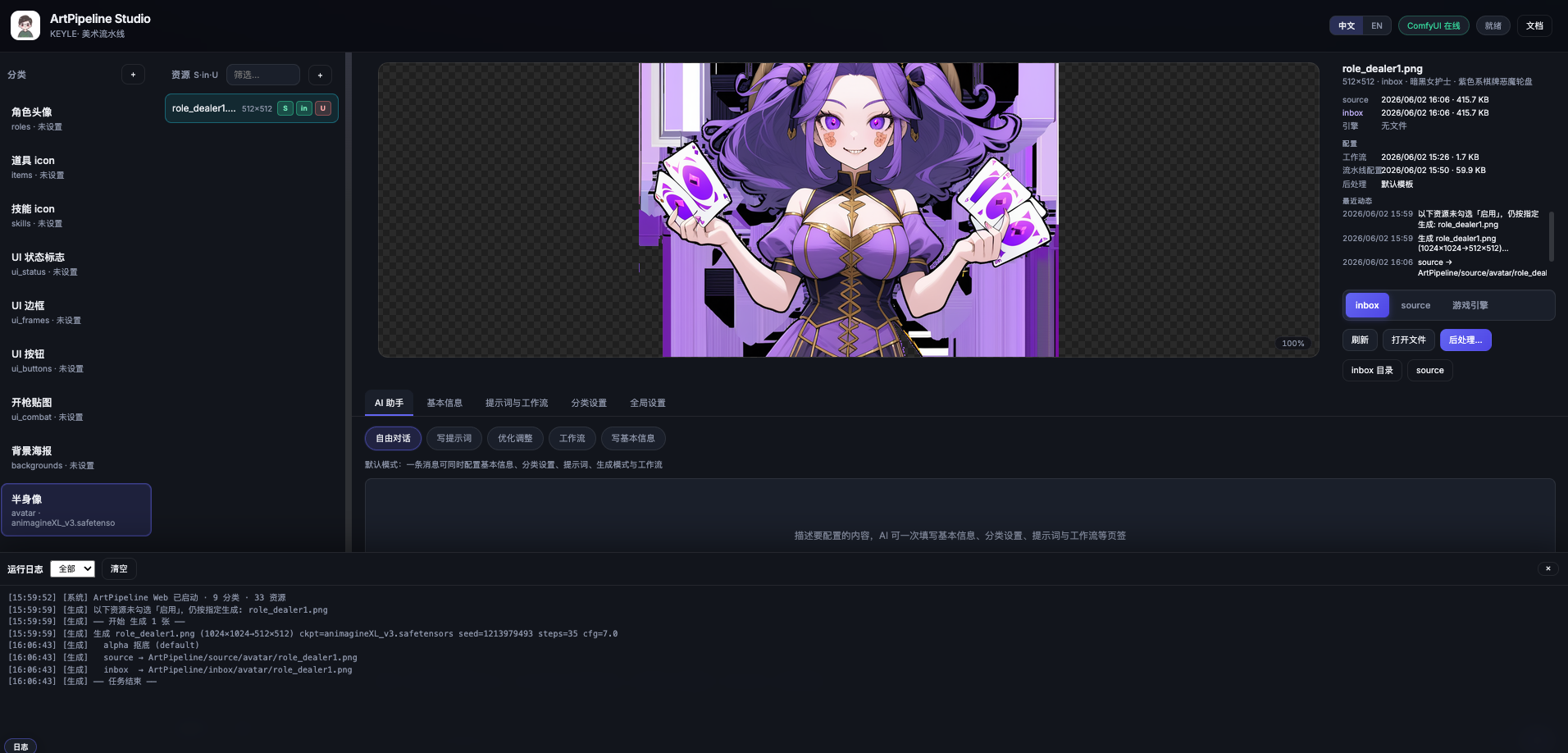Click the 默认模板 post-processing value

(x=1397, y=185)
